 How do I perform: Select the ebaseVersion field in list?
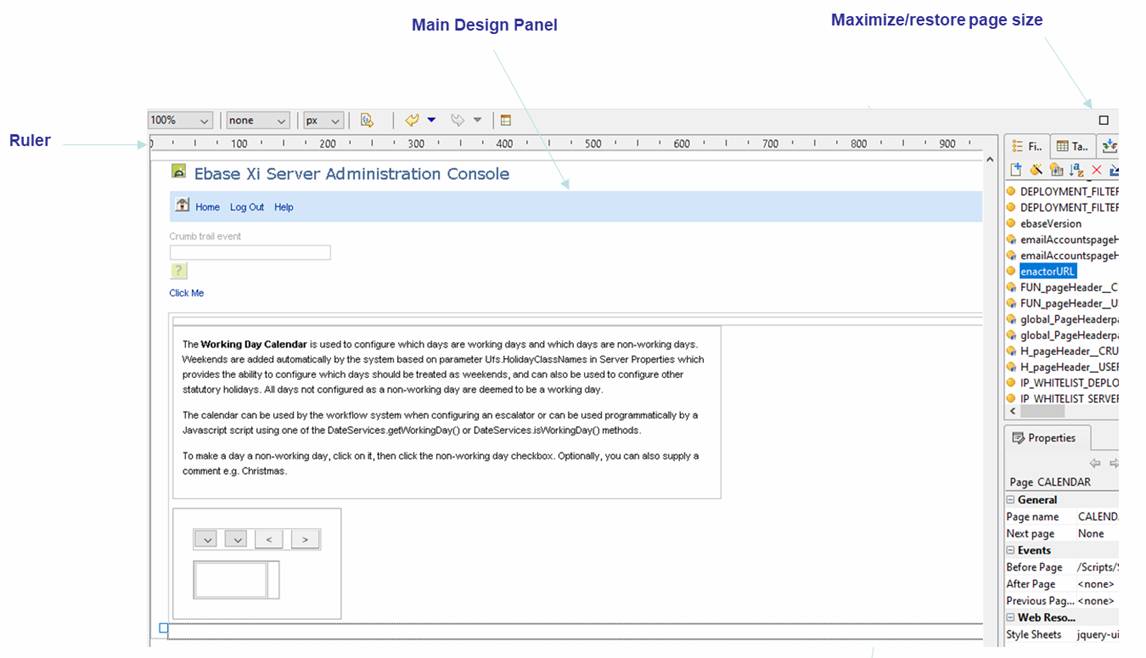1050,223
